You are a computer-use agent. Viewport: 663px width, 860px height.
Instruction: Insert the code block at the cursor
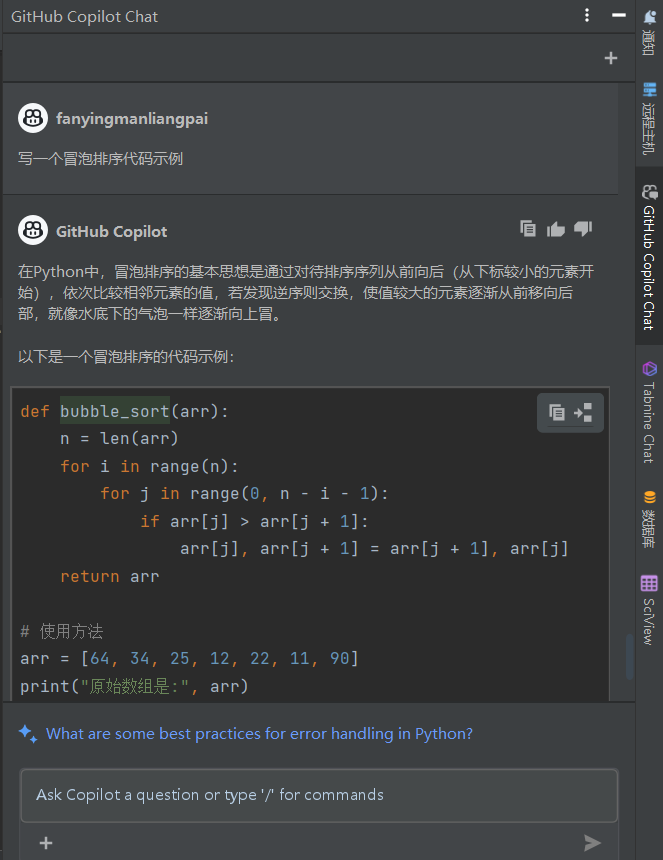point(583,412)
